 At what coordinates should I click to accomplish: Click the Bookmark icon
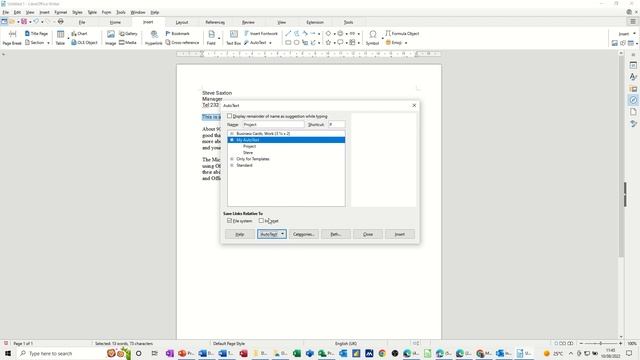[x=178, y=33]
